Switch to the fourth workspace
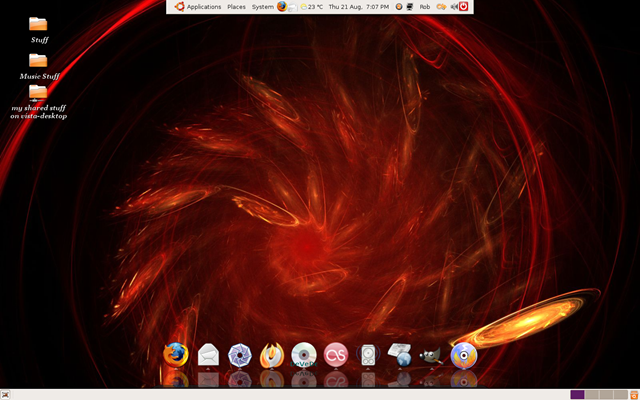Image resolution: width=640 pixels, height=400 pixels. pos(621,395)
